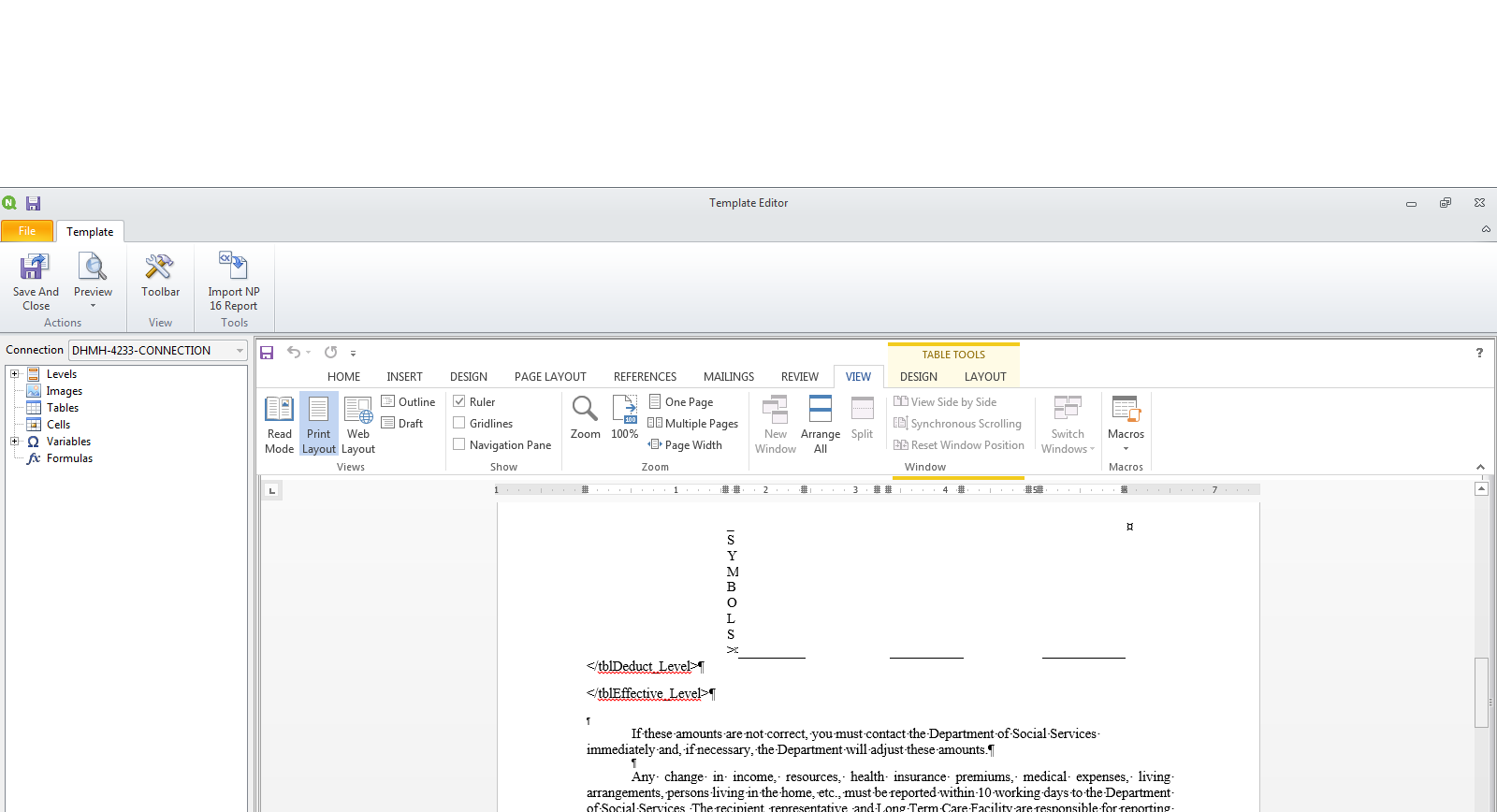Expand the Variables tree node

(15, 442)
